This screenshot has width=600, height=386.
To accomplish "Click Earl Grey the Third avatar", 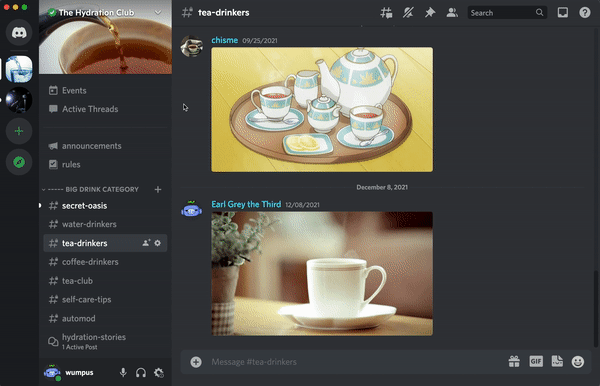I will [x=191, y=210].
